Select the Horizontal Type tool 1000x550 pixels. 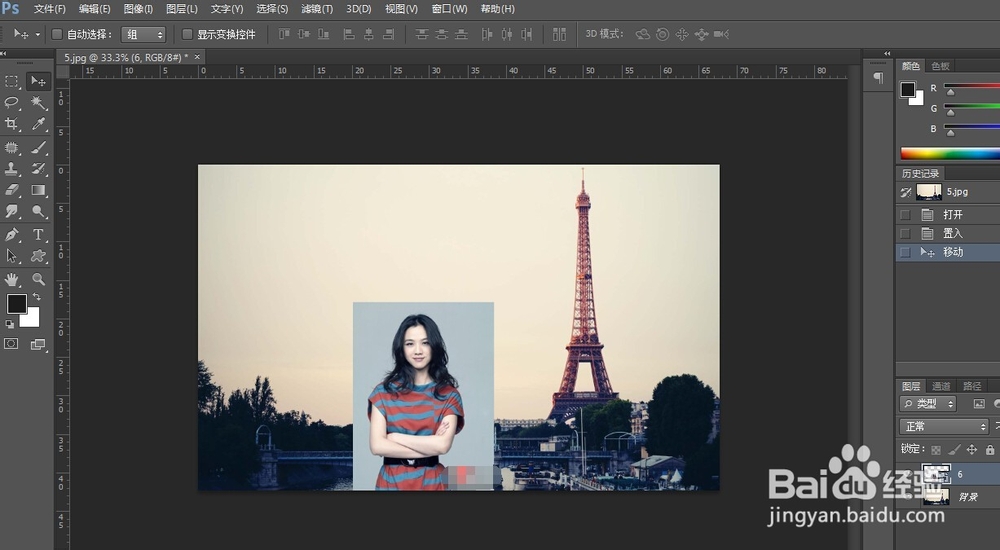(38, 234)
